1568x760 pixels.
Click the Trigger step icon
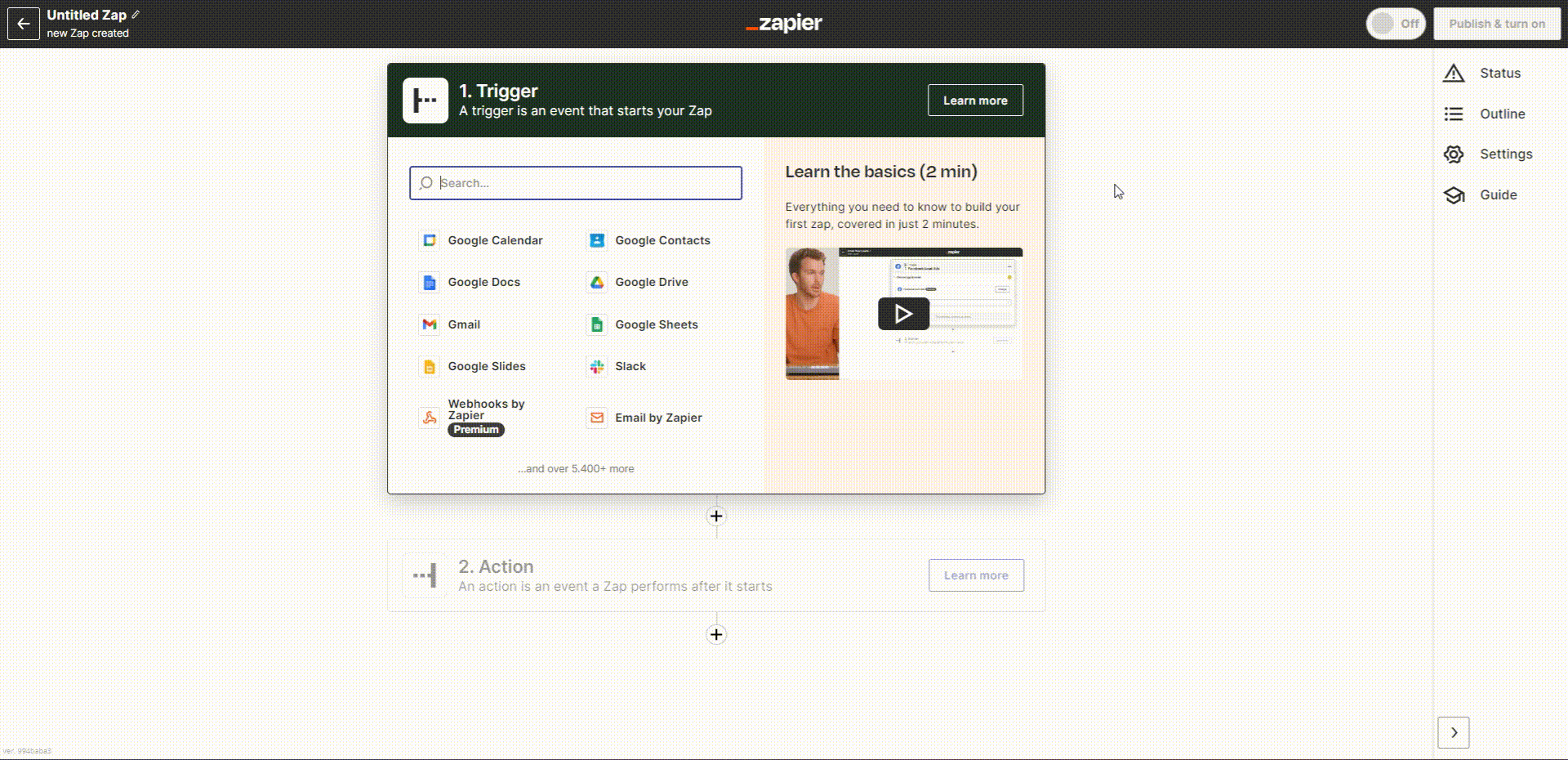pyautogui.click(x=425, y=101)
